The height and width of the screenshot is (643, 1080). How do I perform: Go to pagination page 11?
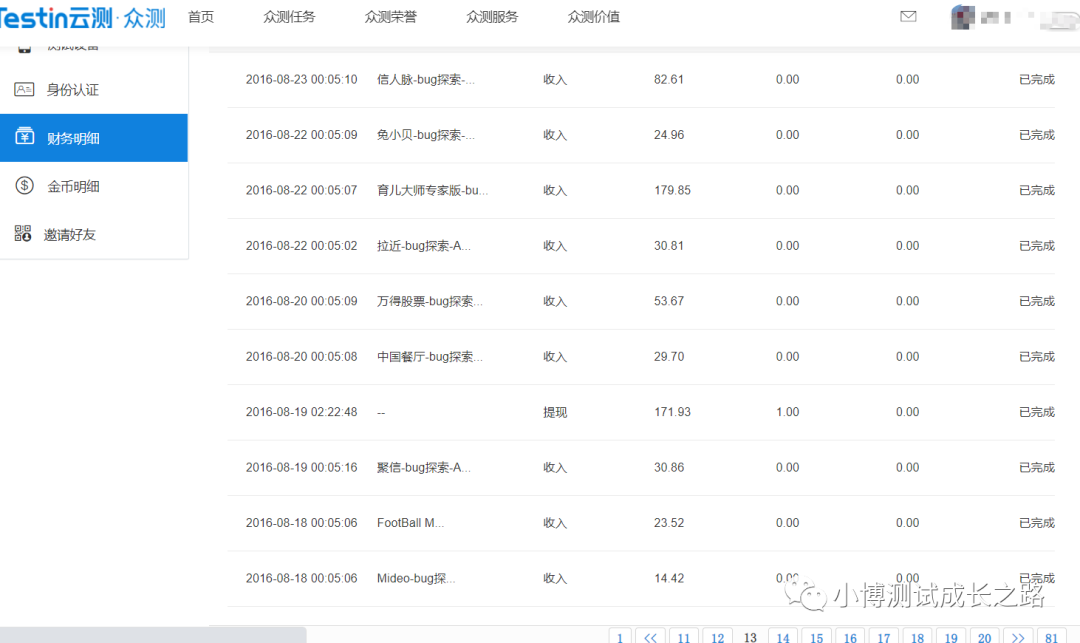click(x=683, y=636)
